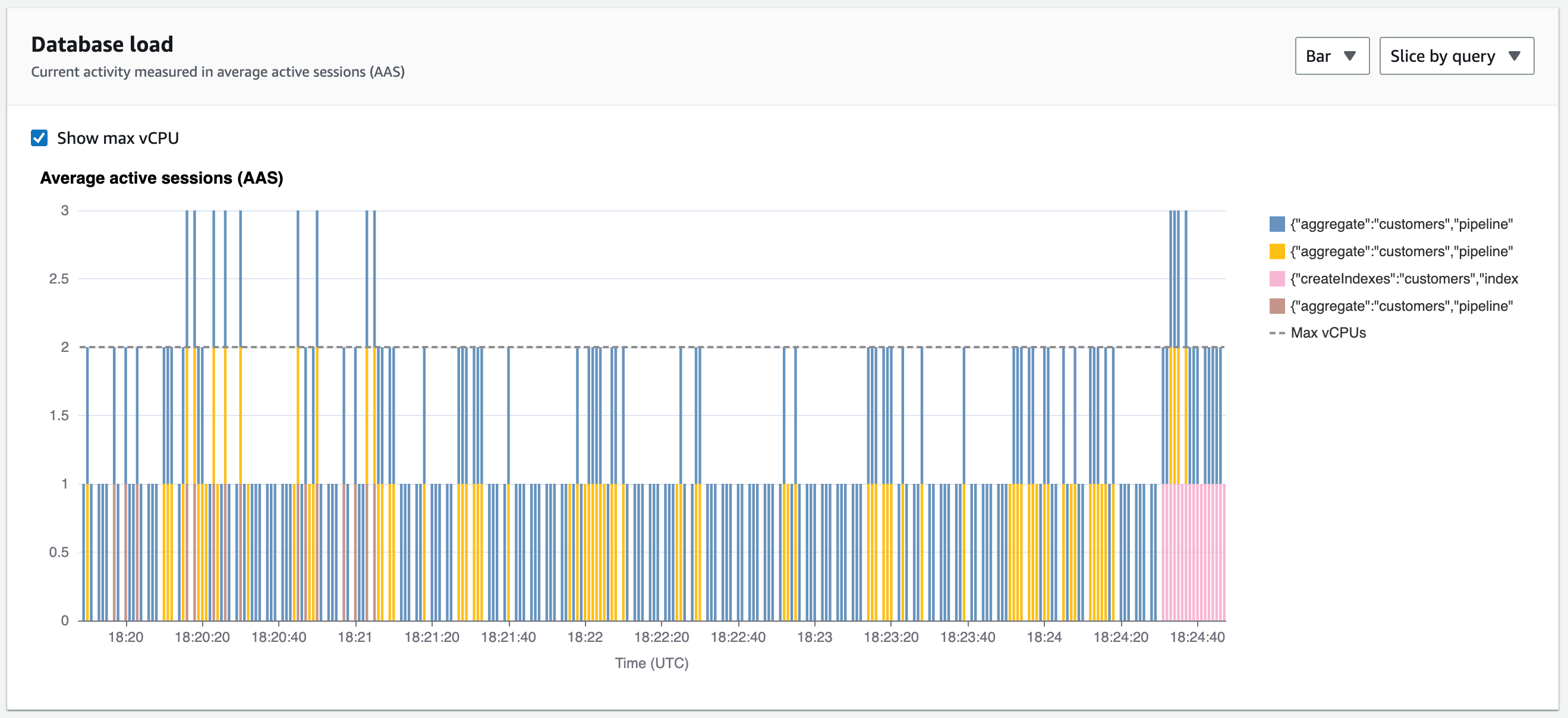Click the 18:22 time axis label
The height and width of the screenshot is (718, 1568).
[x=584, y=637]
